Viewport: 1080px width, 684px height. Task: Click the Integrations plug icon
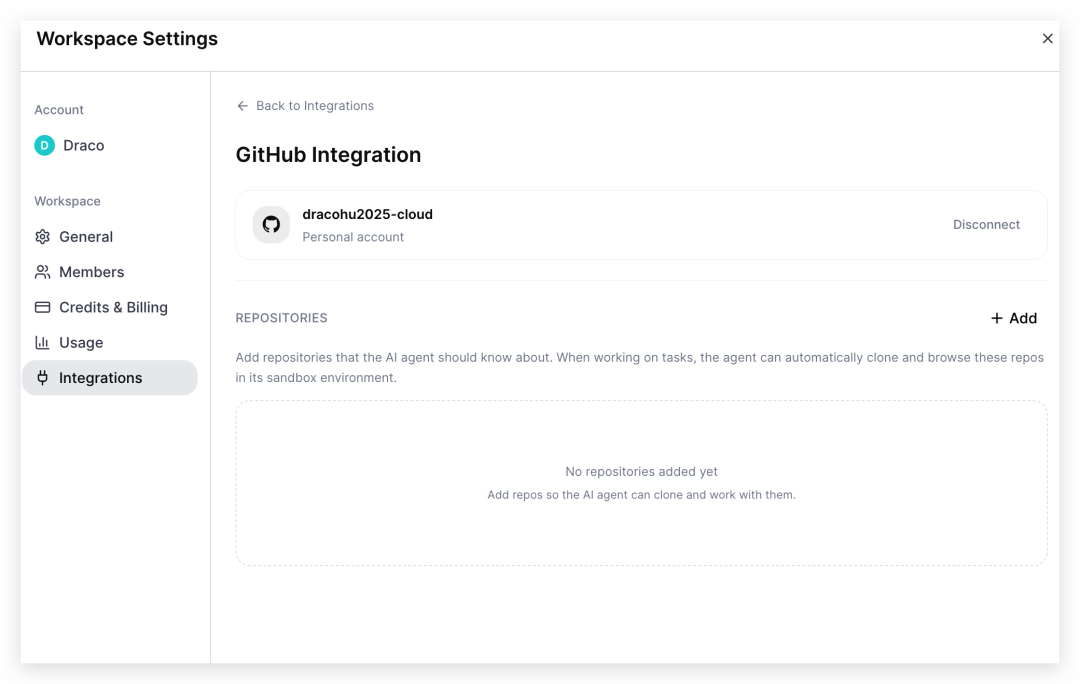tap(43, 377)
